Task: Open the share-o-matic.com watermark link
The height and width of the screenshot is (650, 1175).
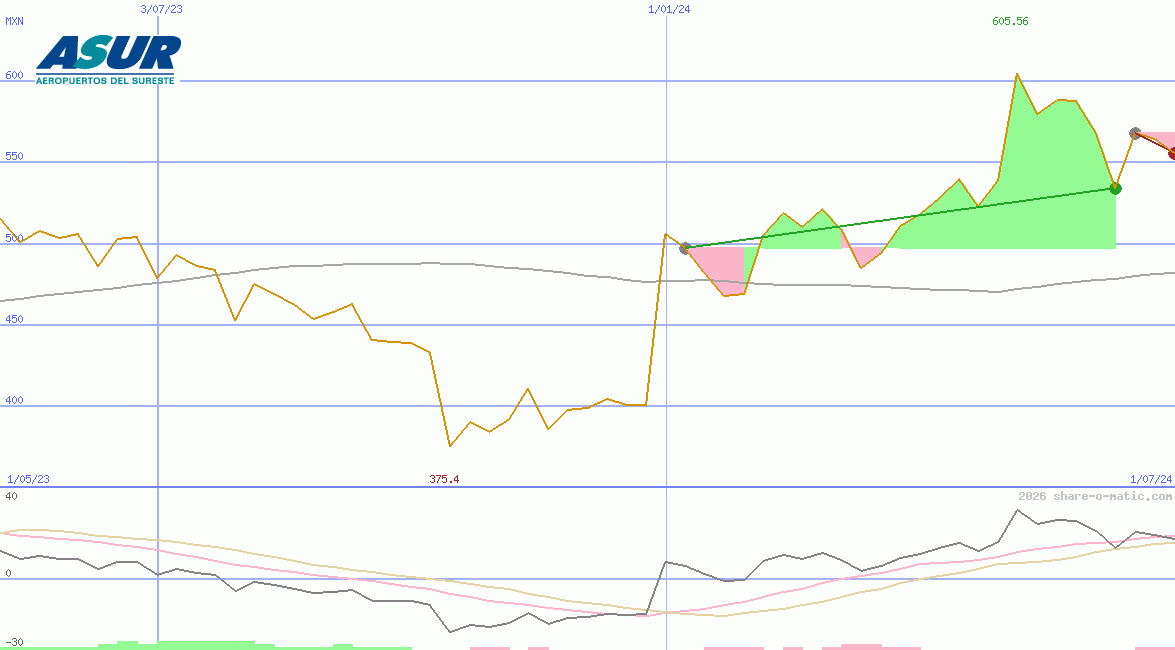Action: coord(1095,496)
